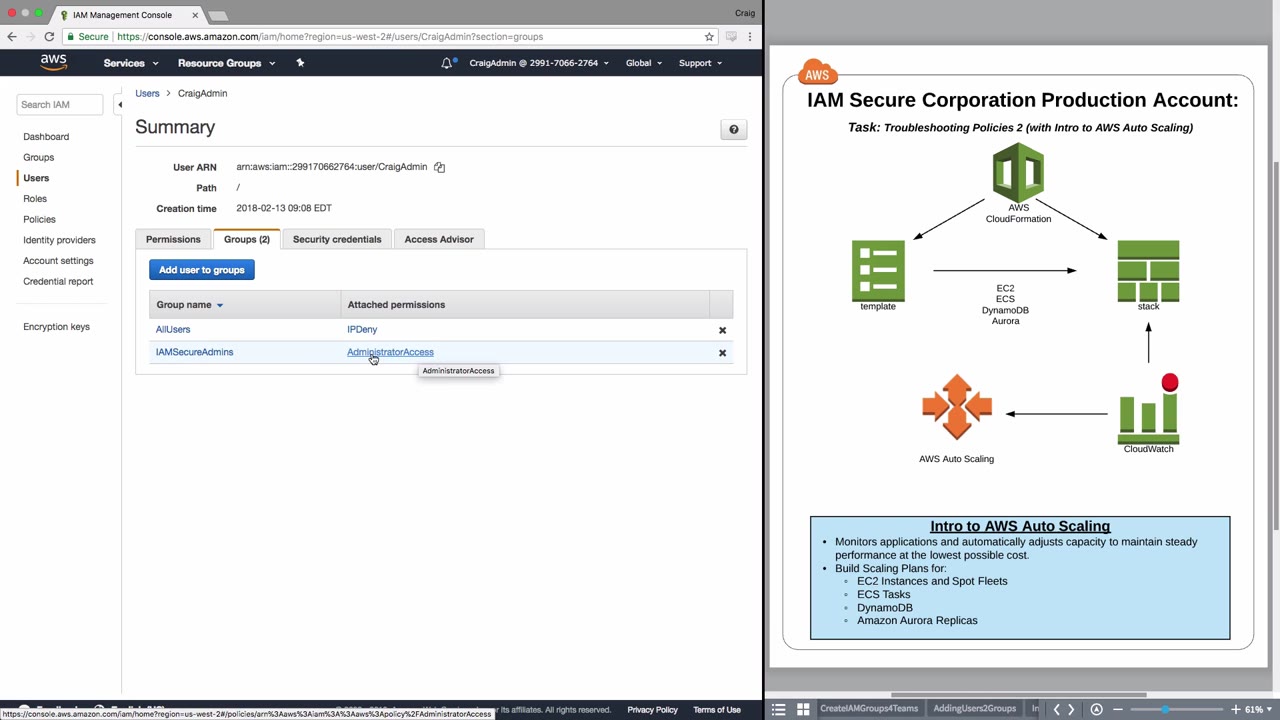The height and width of the screenshot is (720, 1280).
Task: Open the CreateIAMGroups4Teams page tab
Action: (869, 709)
